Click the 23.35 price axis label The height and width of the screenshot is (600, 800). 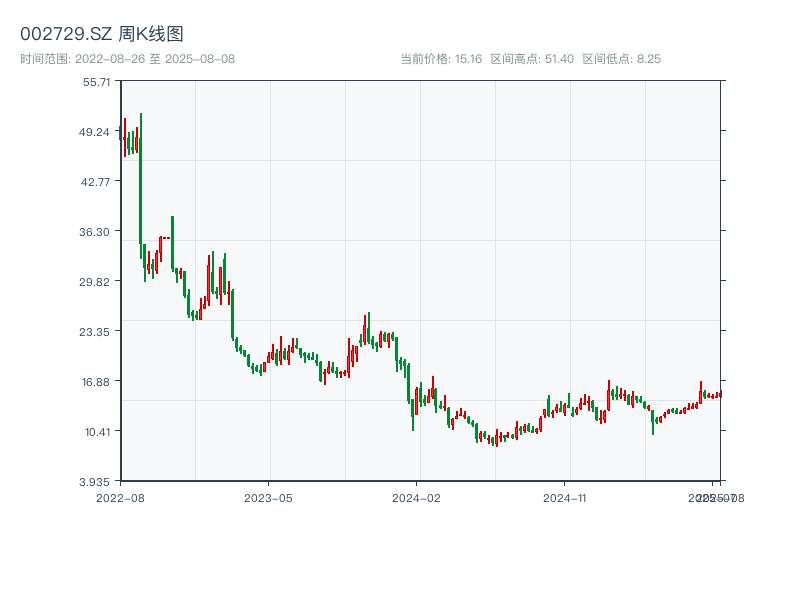click(x=97, y=332)
